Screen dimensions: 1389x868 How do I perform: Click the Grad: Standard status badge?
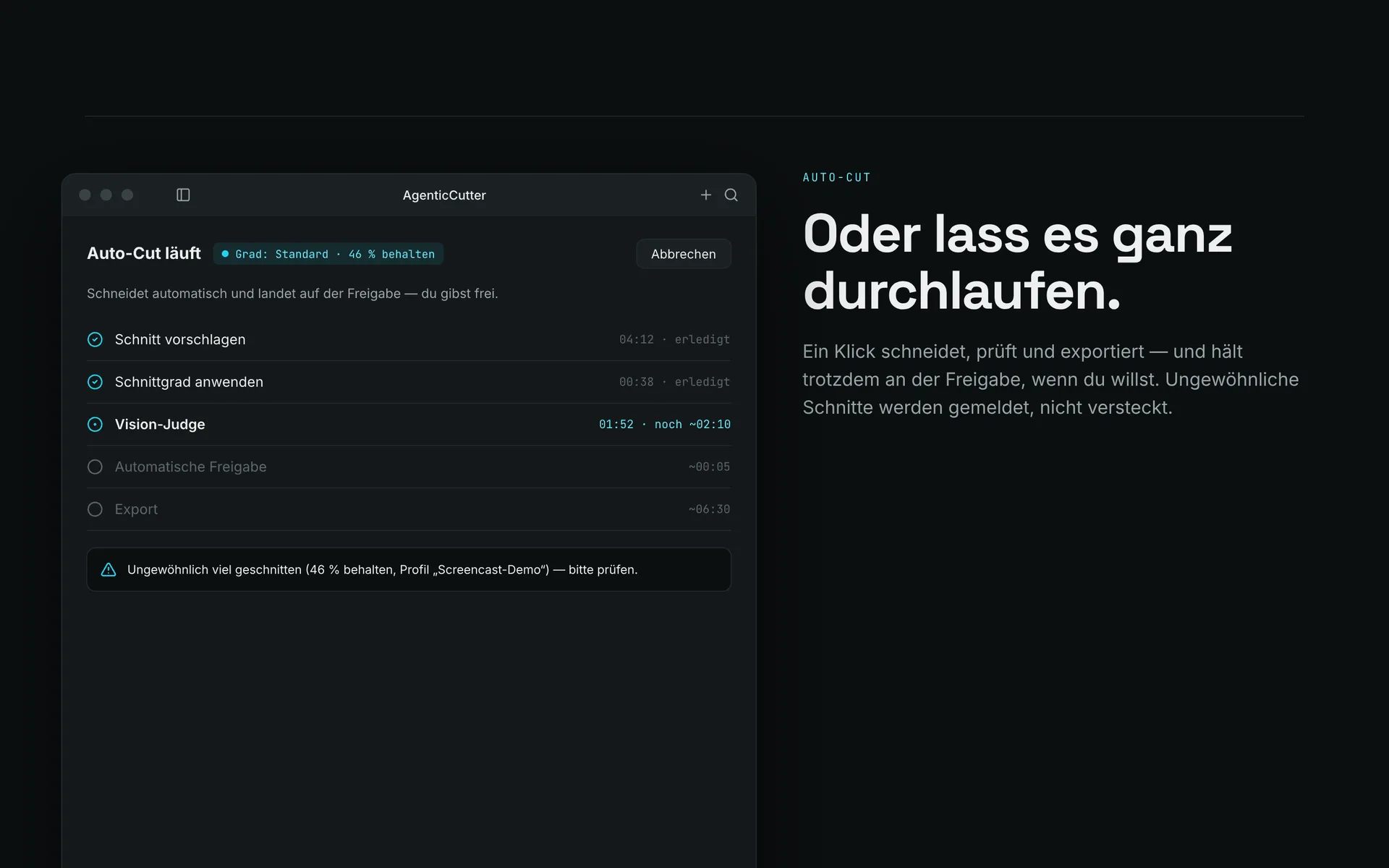coord(328,254)
